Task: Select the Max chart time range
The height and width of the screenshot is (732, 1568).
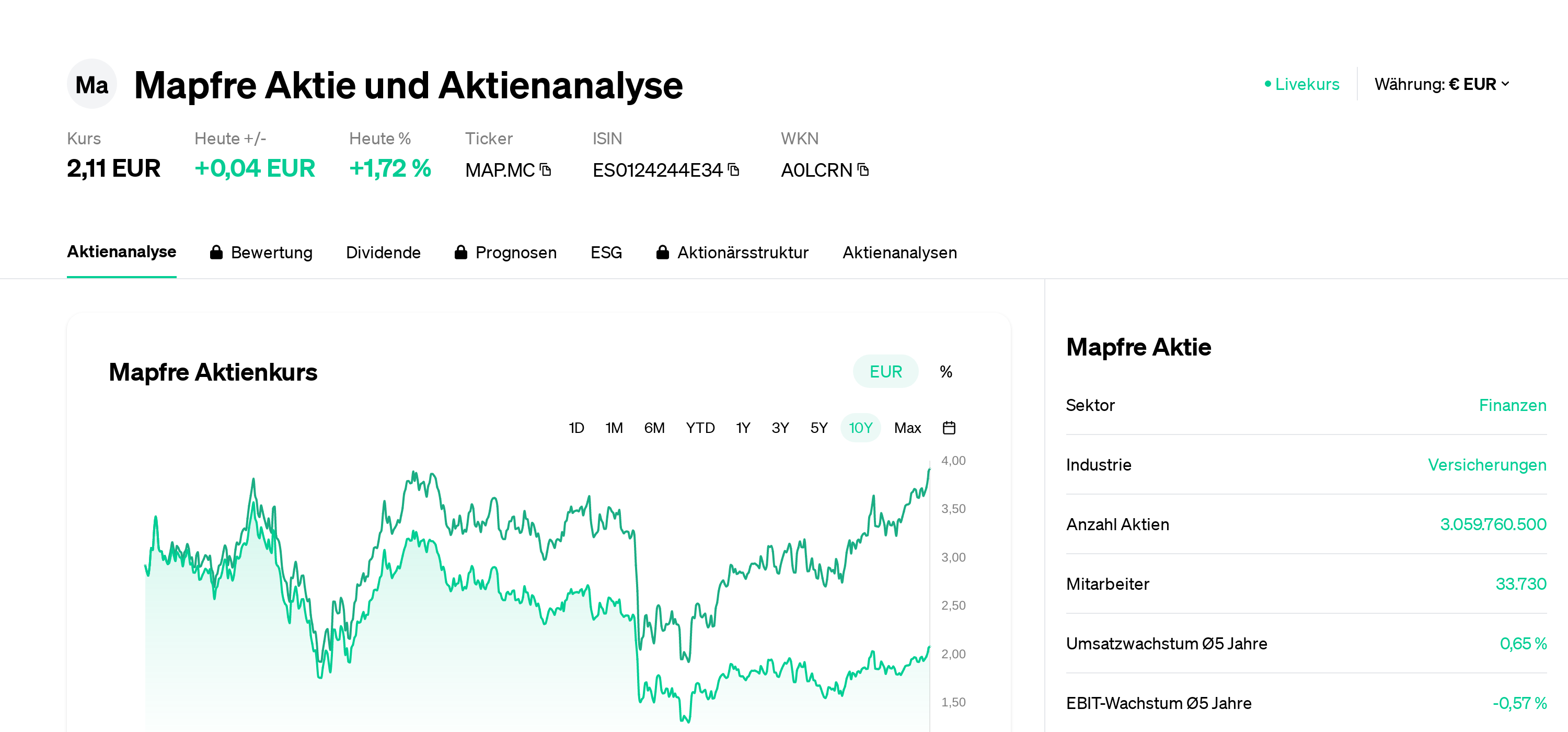Action: [907, 428]
